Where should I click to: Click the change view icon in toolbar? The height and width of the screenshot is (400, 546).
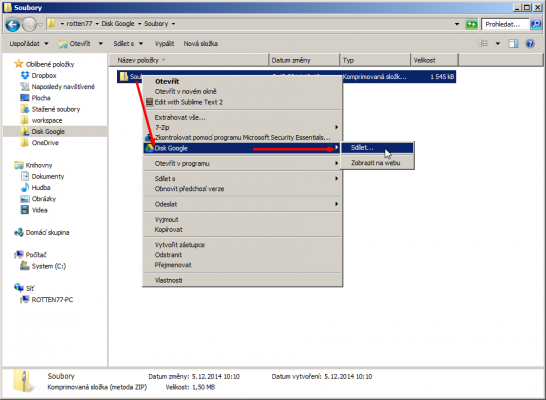click(483, 44)
